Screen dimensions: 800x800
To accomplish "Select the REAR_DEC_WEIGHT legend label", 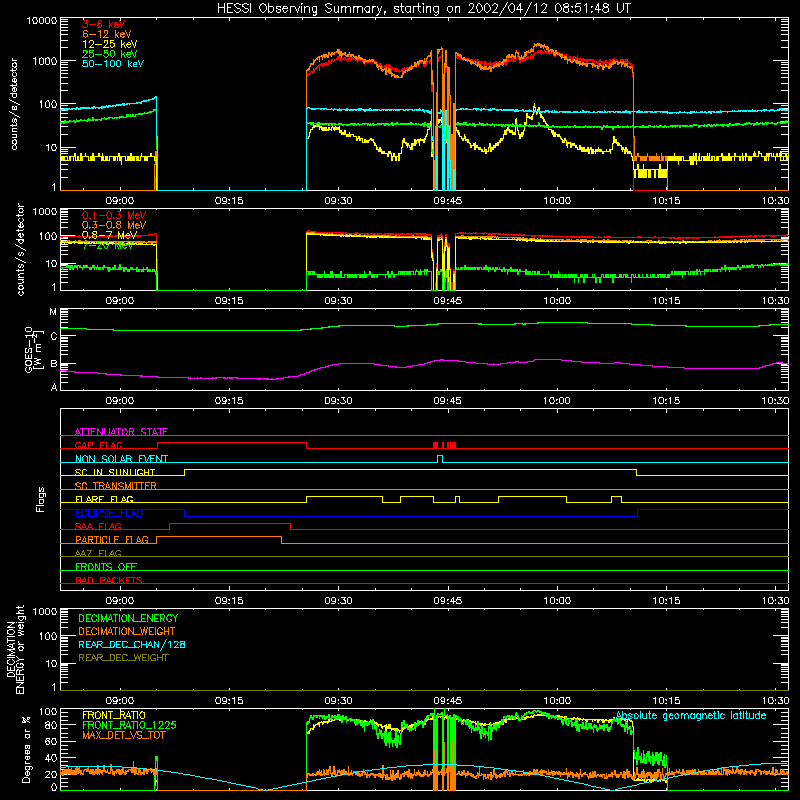I will [x=123, y=658].
